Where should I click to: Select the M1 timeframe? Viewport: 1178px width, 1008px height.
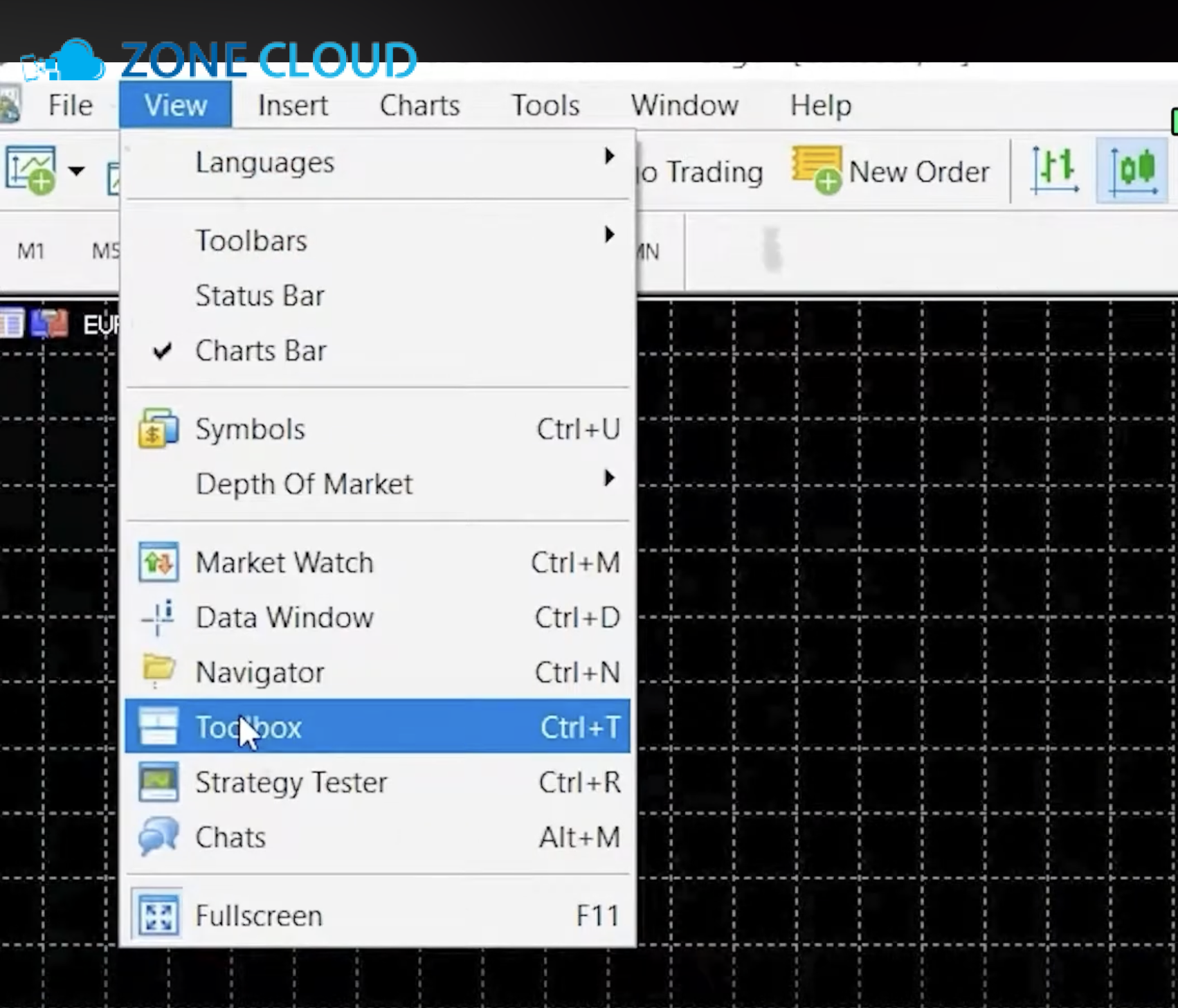30,251
